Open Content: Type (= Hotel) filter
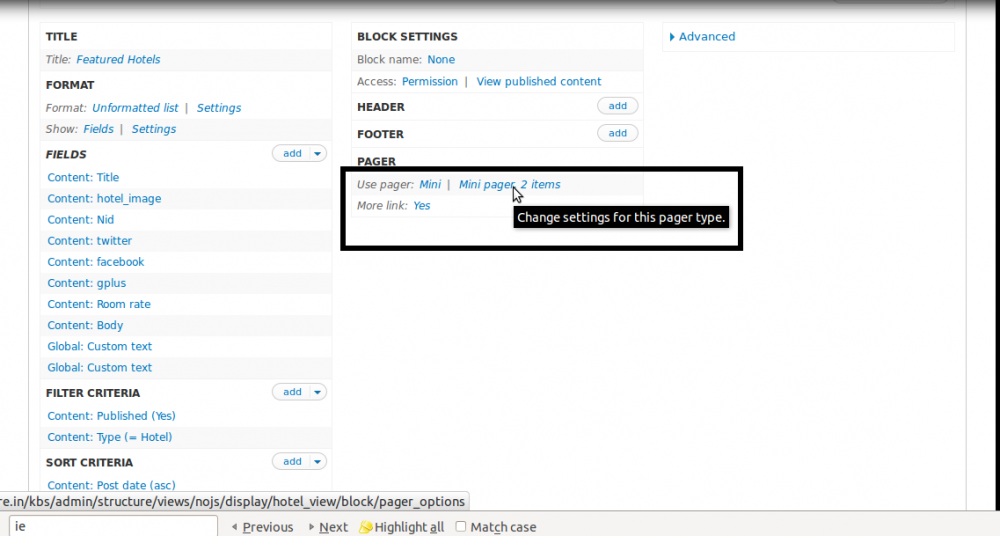Viewport: 1000px width, 536px height. click(x=110, y=437)
